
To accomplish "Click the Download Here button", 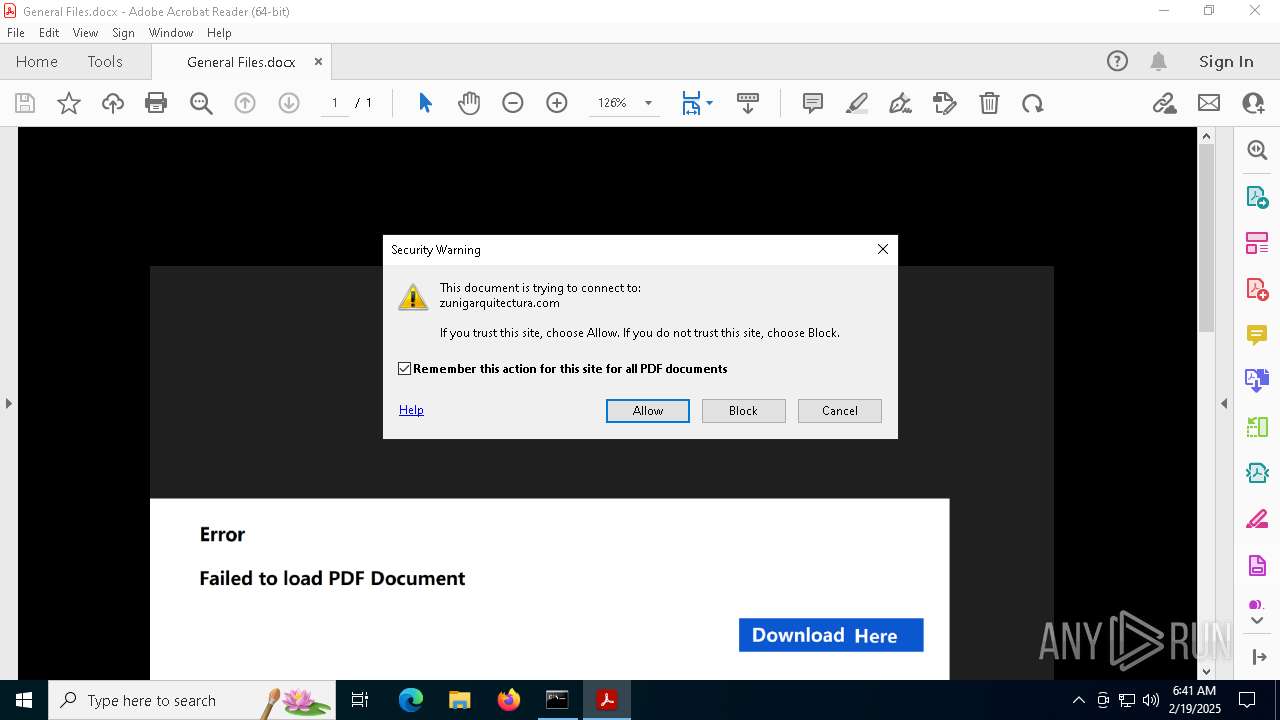I will (831, 635).
